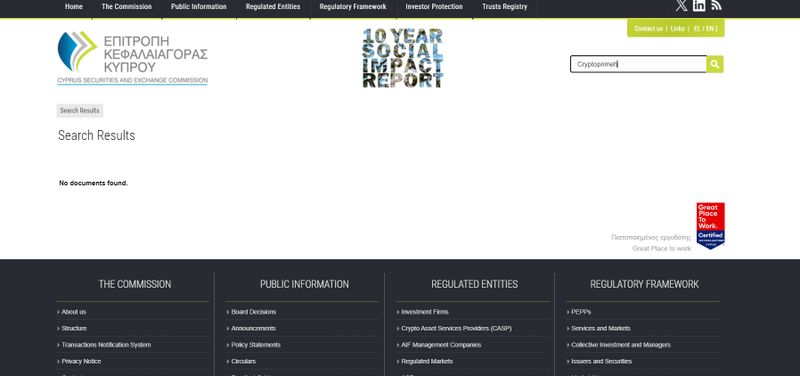This screenshot has height=376, width=800.
Task: Click THE COMMISSION footer heading
Action: (135, 284)
